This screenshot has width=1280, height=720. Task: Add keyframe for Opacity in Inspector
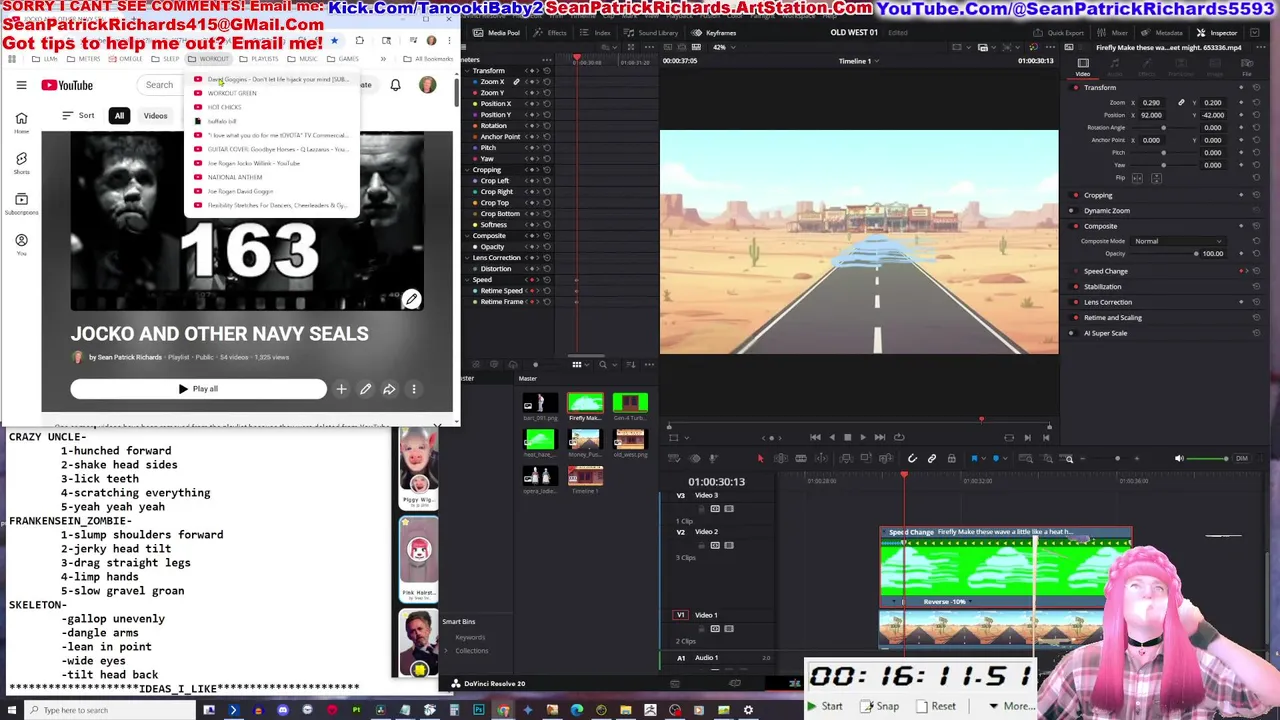(x=1243, y=253)
